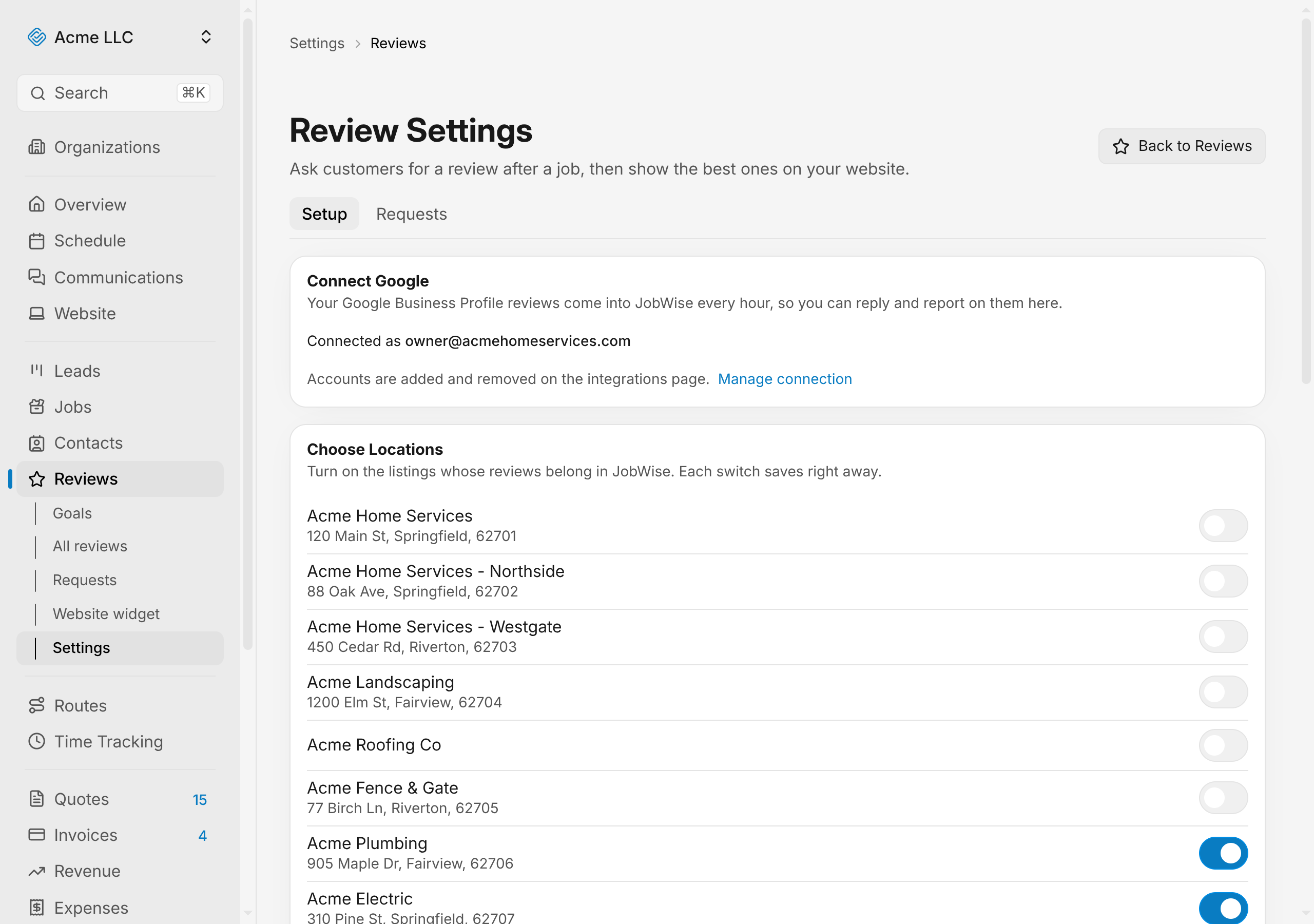This screenshot has width=1314, height=924.
Task: Open Routes via the route icon
Action: pos(36,705)
